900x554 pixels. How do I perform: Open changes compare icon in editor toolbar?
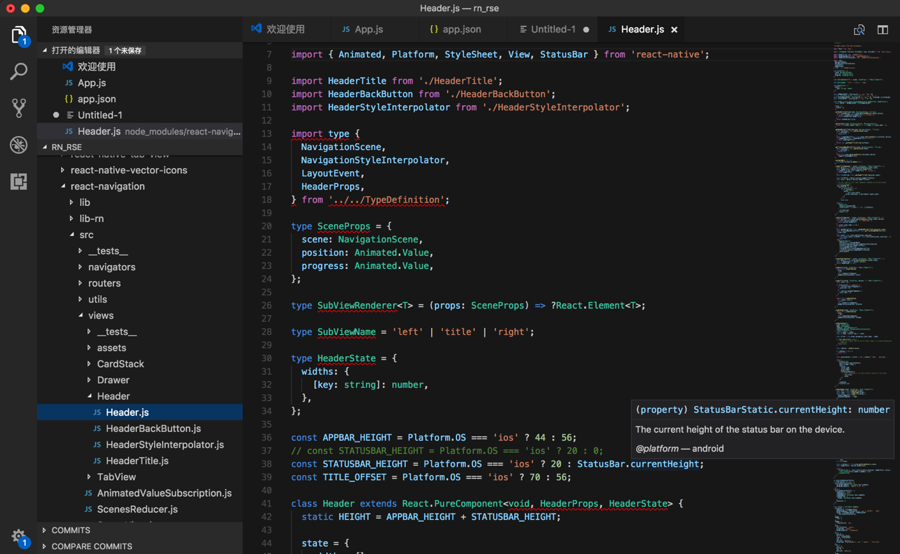[859, 30]
